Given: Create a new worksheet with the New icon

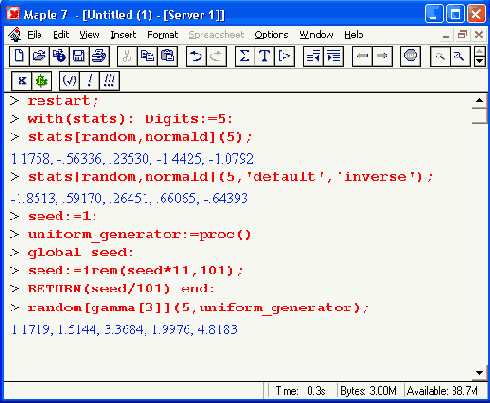Looking at the screenshot, I should coord(19,56).
